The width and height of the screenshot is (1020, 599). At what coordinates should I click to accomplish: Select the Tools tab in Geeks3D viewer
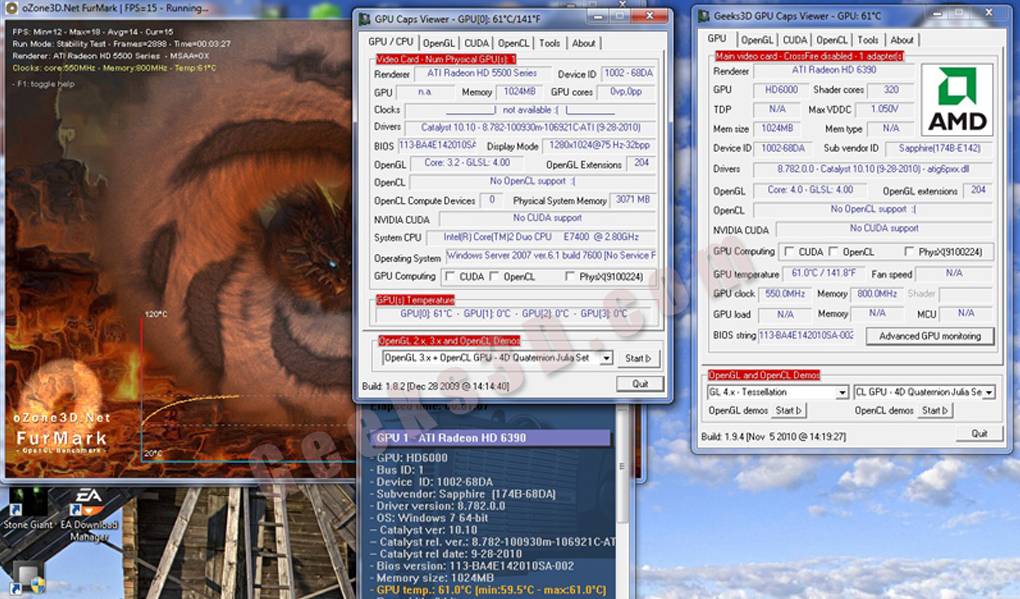click(867, 40)
